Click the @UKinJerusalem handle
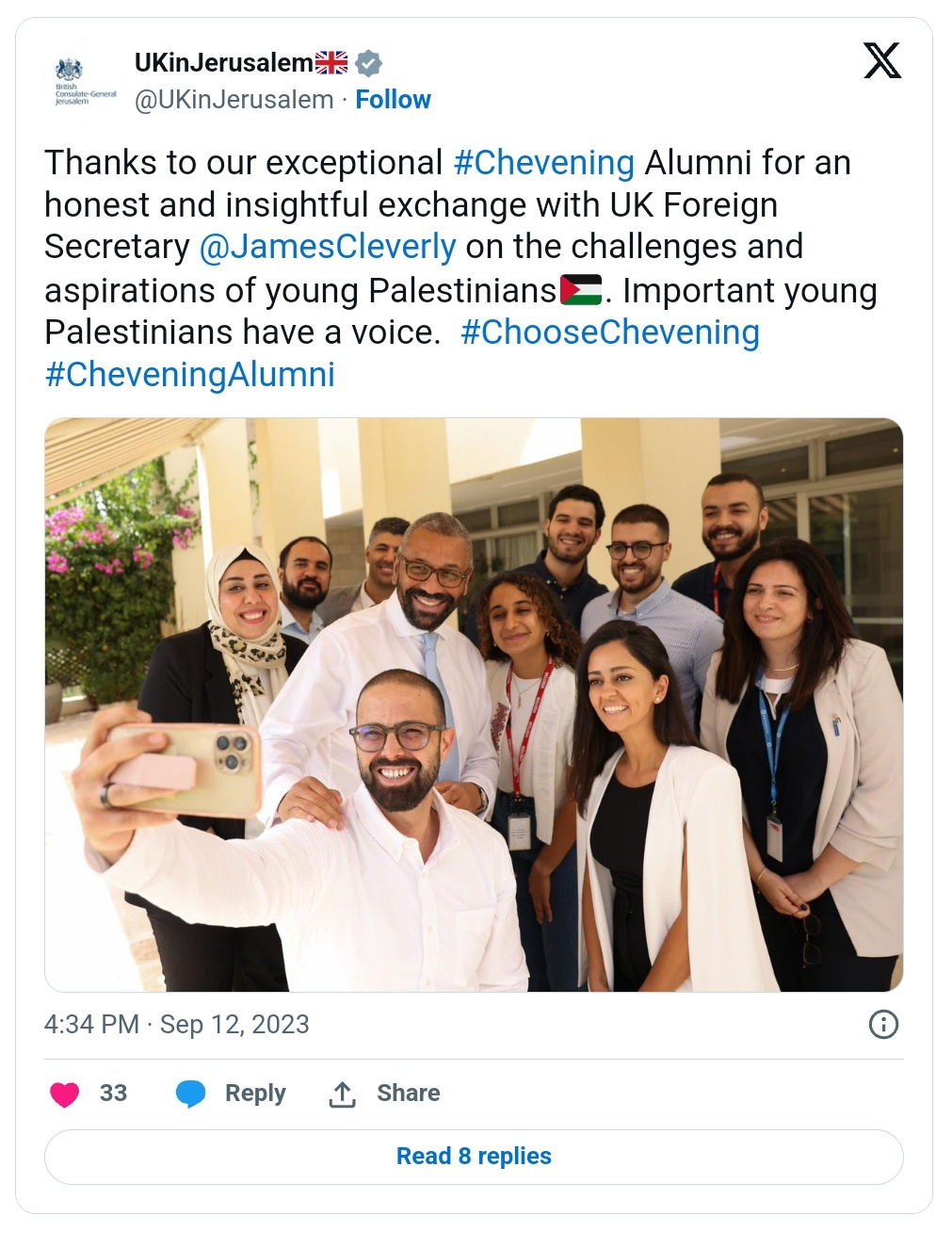 pos(234,100)
